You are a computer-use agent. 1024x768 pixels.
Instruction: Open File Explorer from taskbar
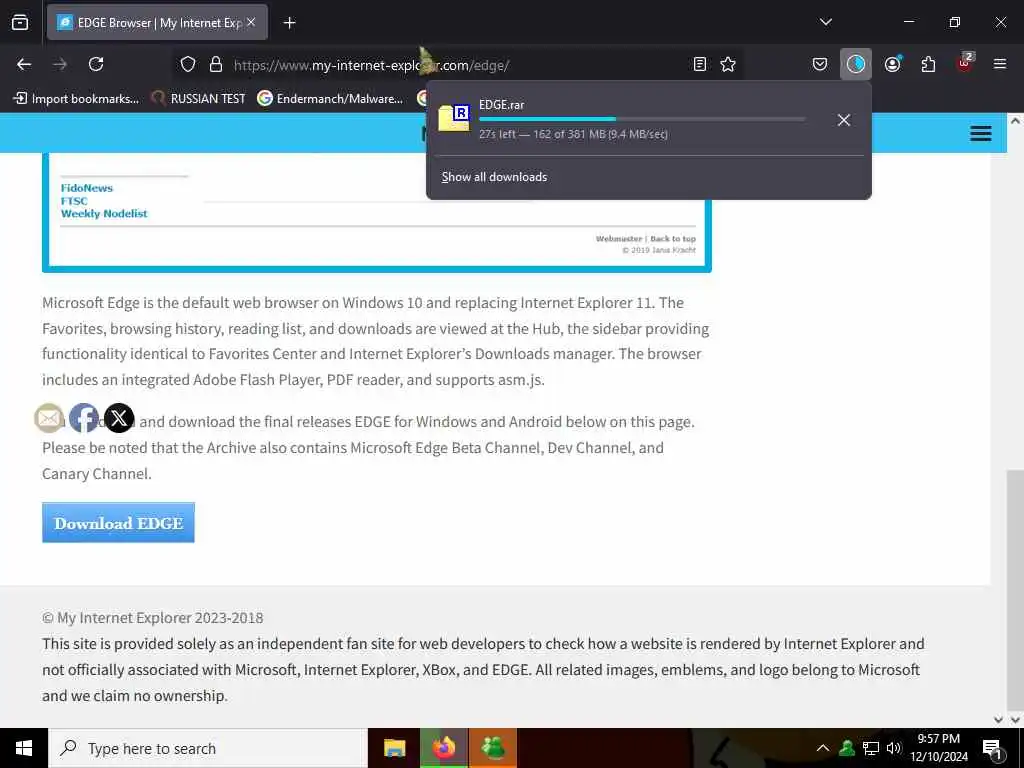(394, 748)
